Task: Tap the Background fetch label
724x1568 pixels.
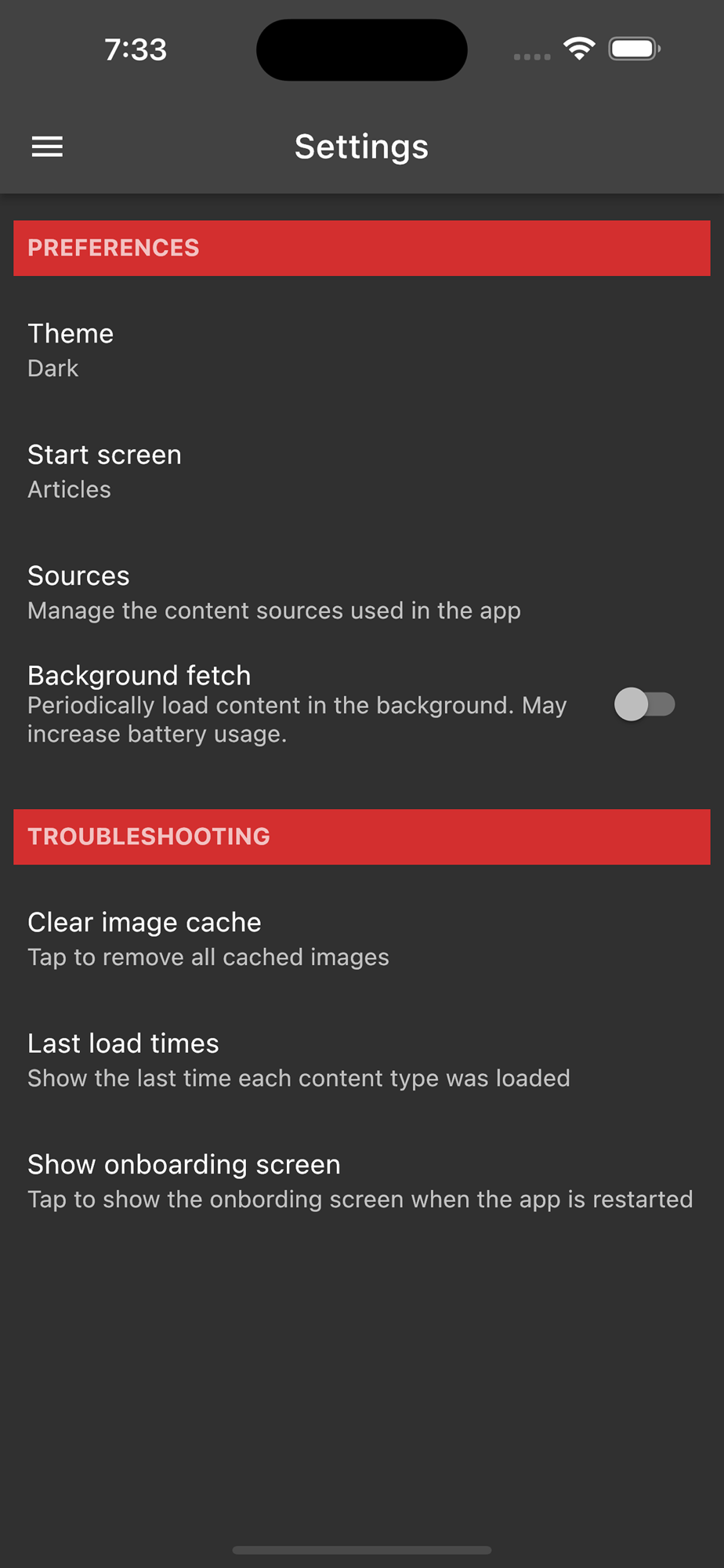Action: [139, 675]
